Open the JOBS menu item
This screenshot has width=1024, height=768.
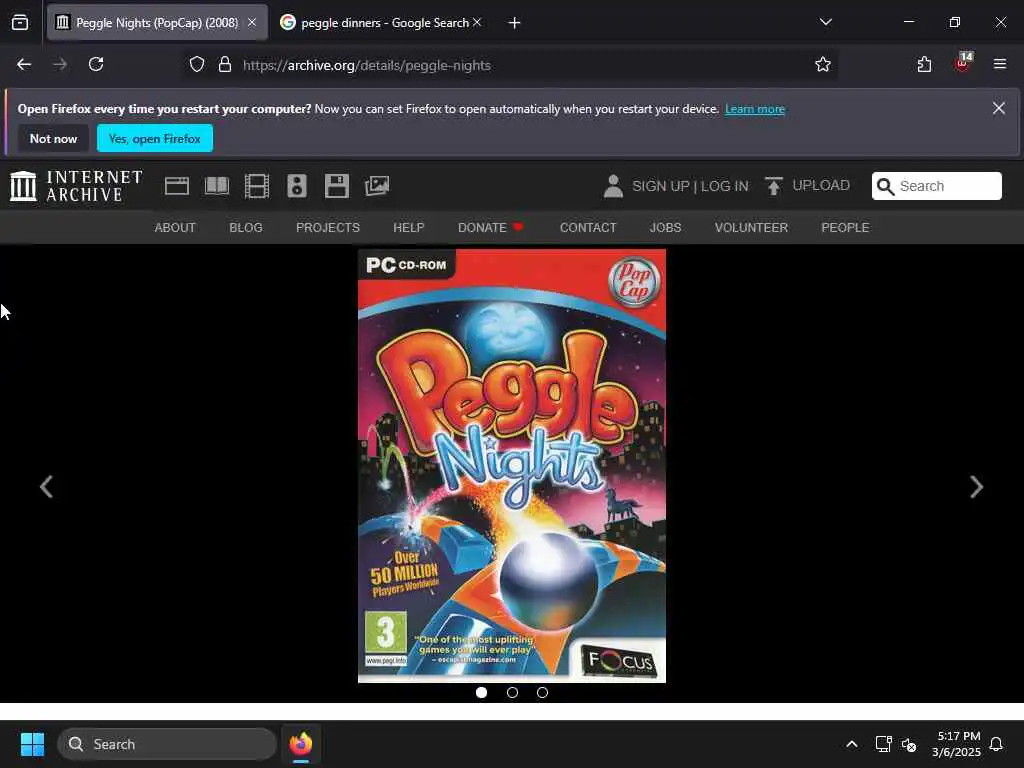[665, 227]
